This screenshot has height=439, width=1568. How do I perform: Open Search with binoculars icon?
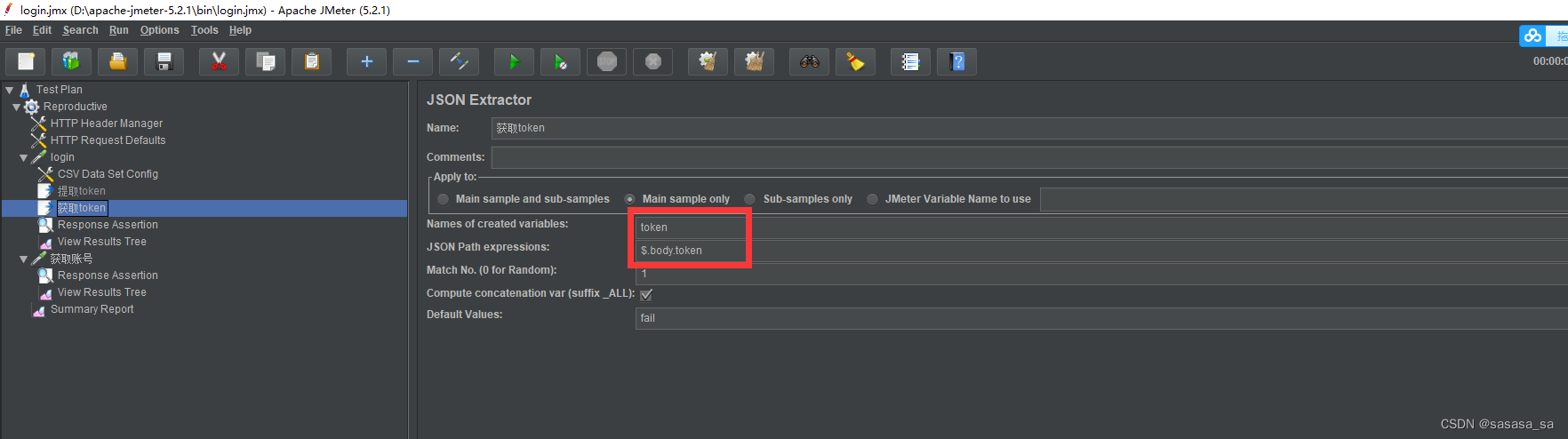pos(810,61)
